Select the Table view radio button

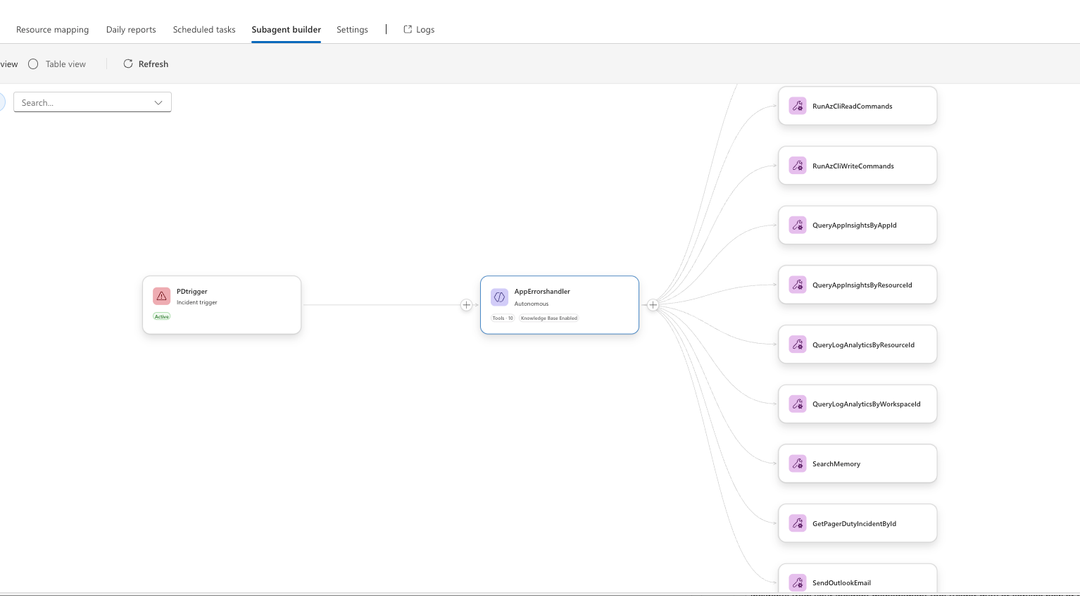tap(33, 64)
